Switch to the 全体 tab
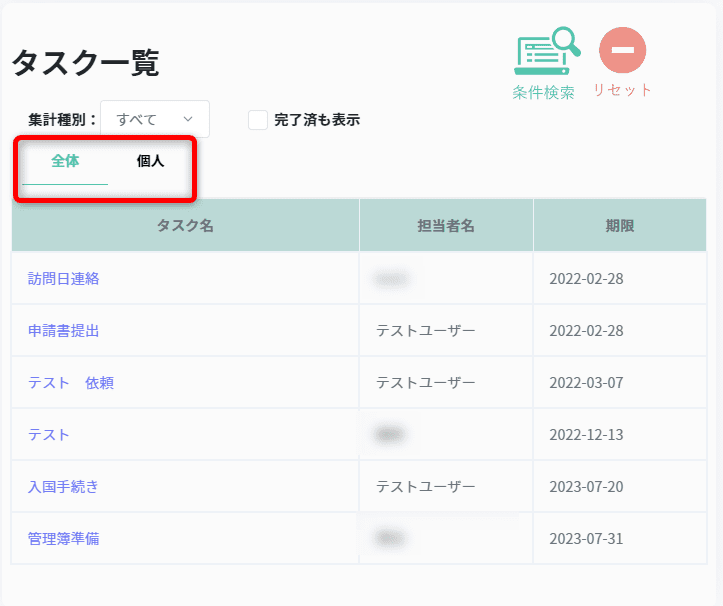This screenshot has height=606, width=723. tap(65, 161)
